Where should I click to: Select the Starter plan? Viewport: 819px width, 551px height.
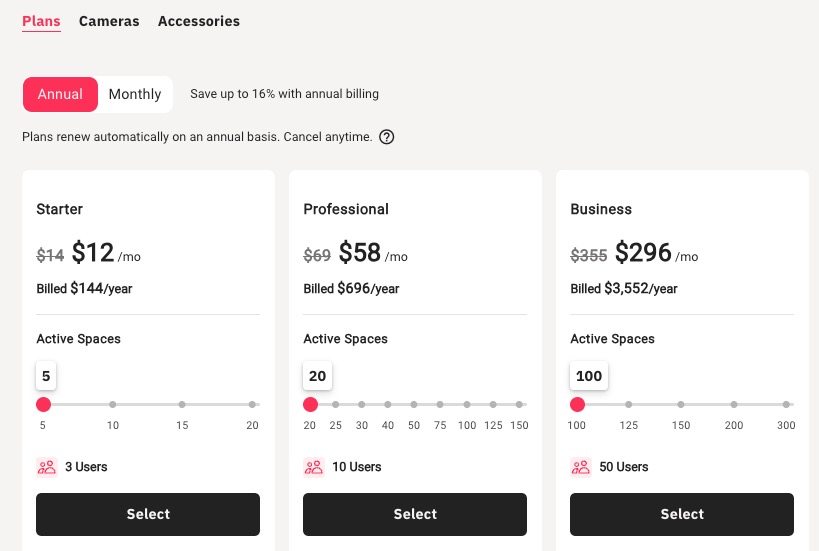(x=148, y=514)
